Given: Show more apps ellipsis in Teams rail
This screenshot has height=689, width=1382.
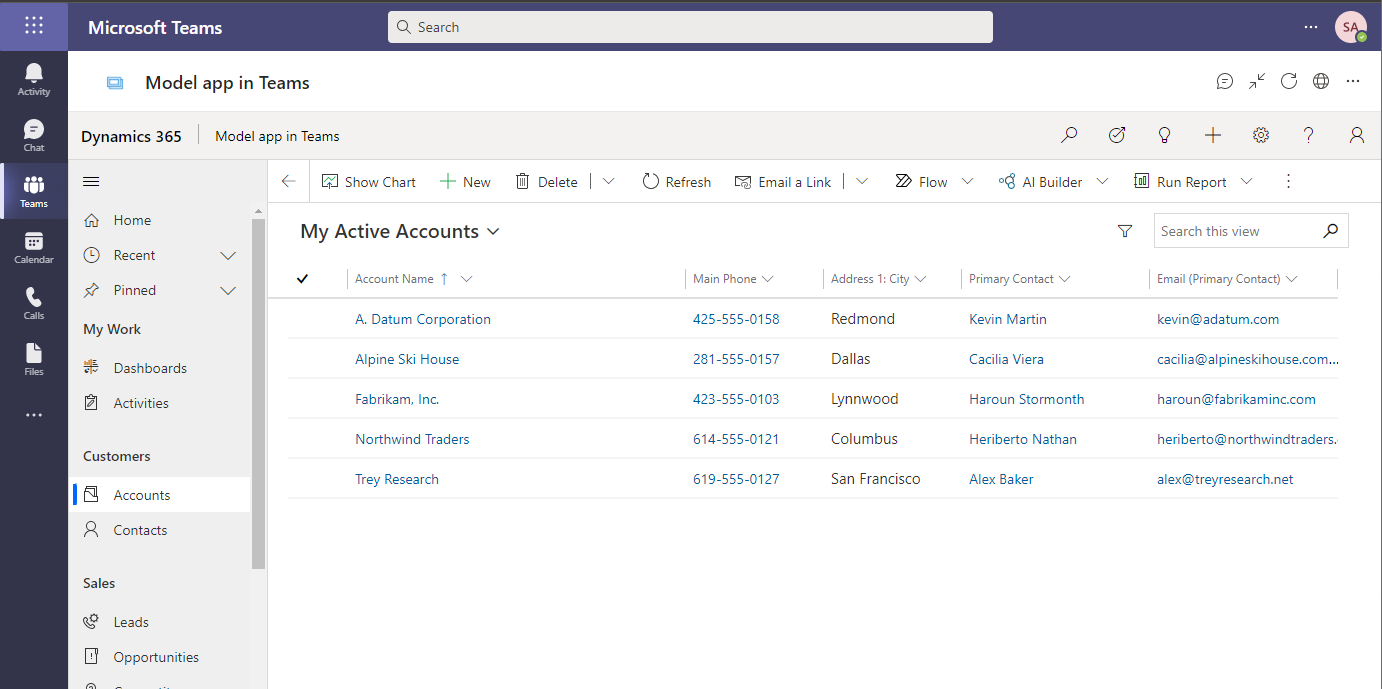Looking at the screenshot, I should pos(34,415).
